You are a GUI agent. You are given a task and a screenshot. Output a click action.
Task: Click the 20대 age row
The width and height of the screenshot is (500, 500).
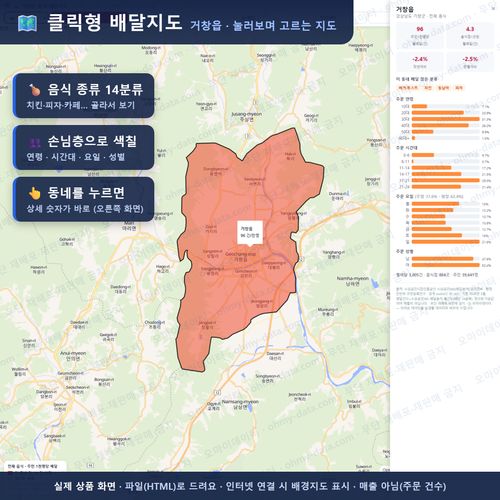tap(445, 113)
